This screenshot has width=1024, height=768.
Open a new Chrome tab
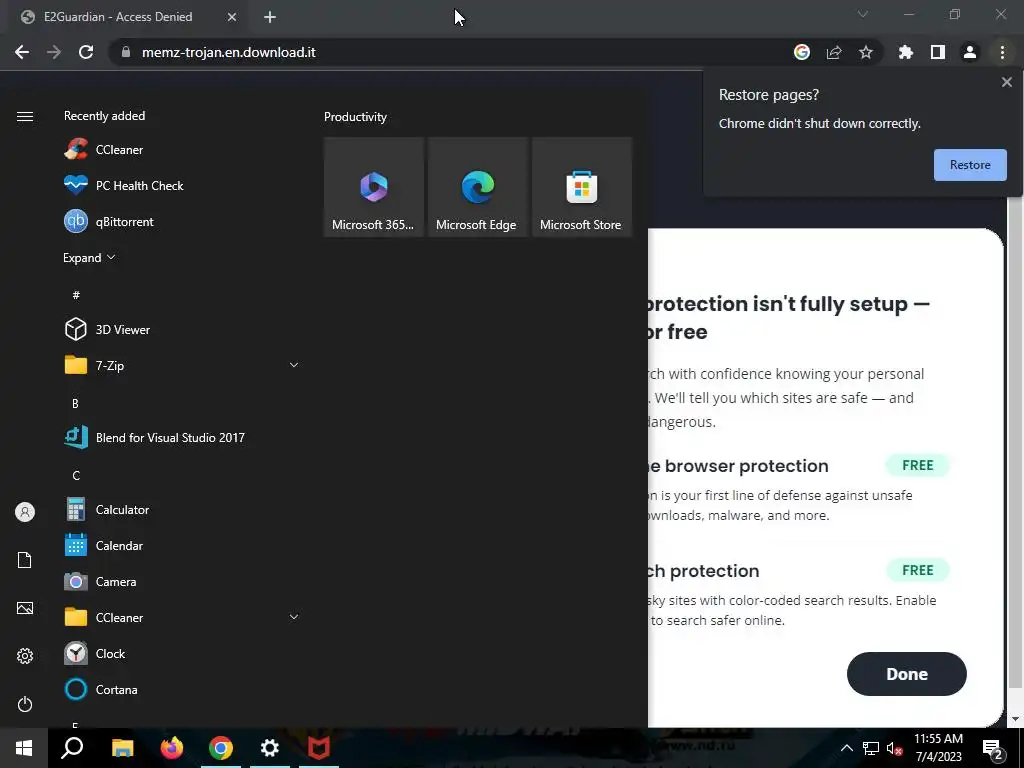pyautogui.click(x=270, y=17)
